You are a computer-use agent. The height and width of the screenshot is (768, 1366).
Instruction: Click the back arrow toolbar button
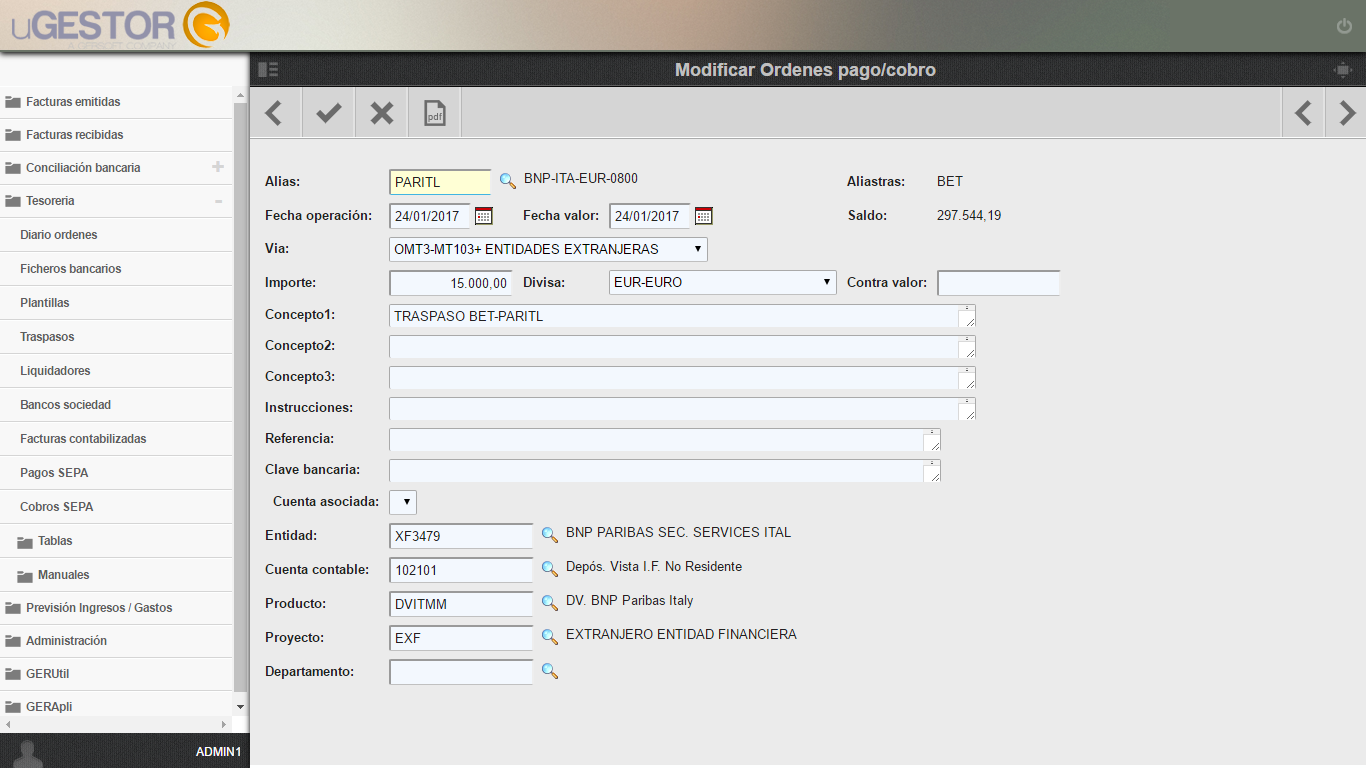tap(274, 113)
